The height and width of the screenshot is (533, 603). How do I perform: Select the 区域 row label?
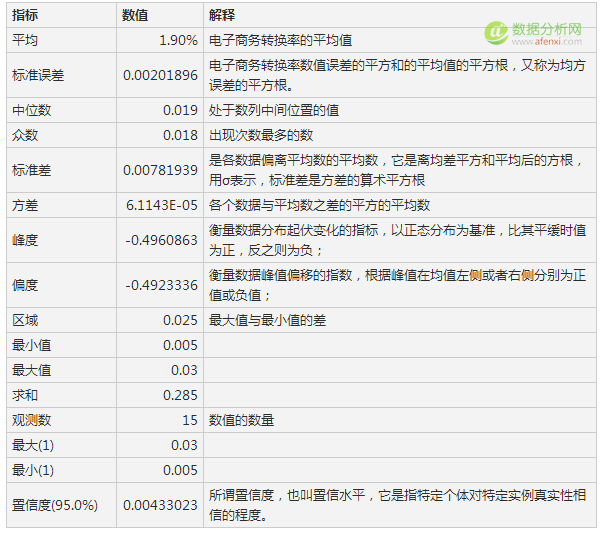pyautogui.click(x=25, y=320)
